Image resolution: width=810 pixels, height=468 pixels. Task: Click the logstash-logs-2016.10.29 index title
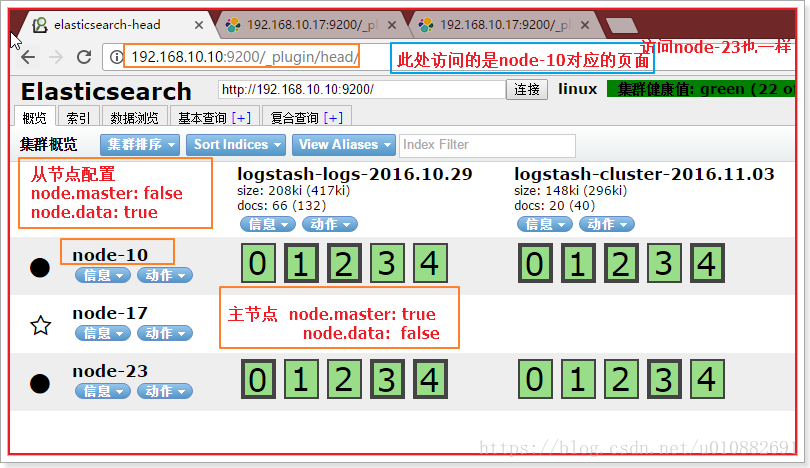(x=354, y=174)
